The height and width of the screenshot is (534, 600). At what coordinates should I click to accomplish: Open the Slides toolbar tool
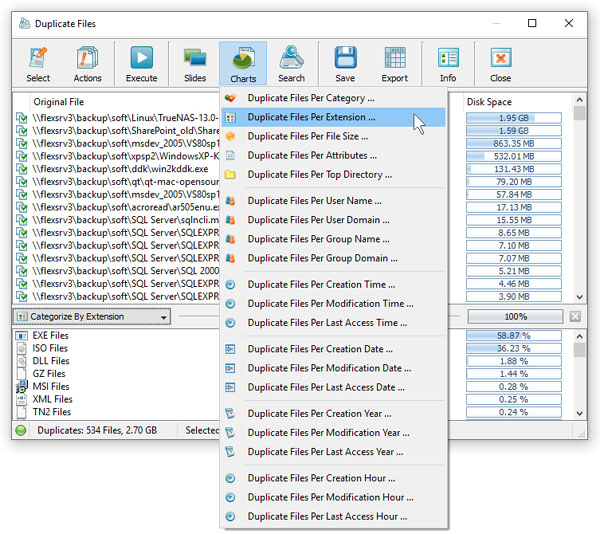[x=195, y=64]
